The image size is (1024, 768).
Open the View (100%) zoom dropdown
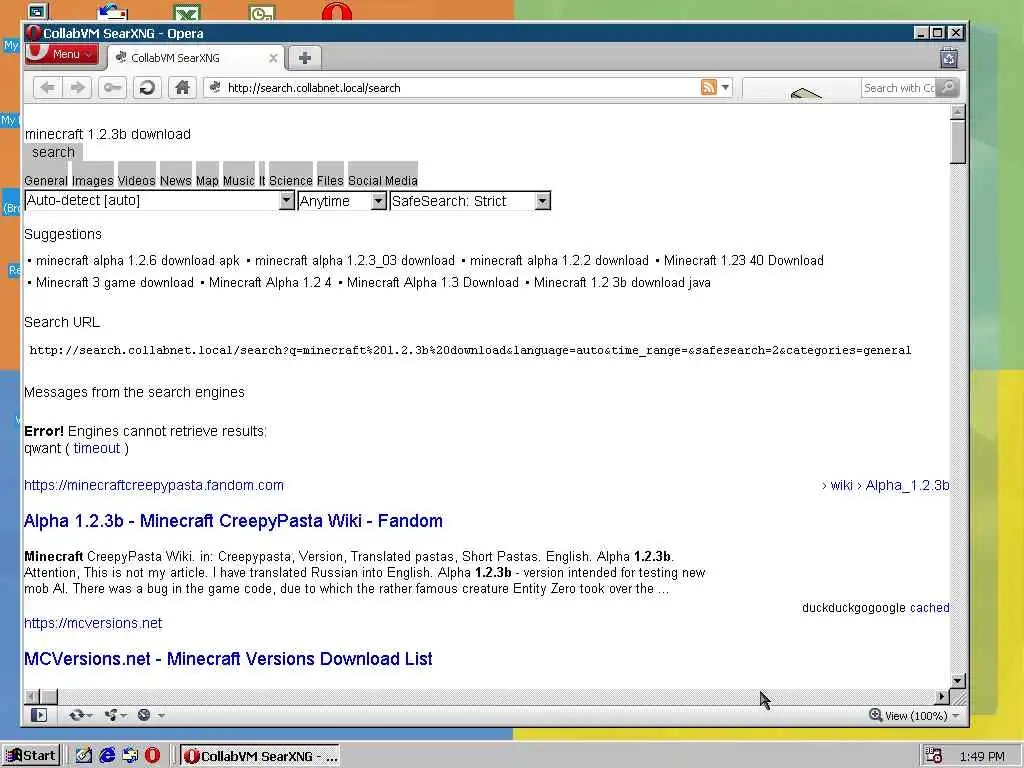coord(922,716)
